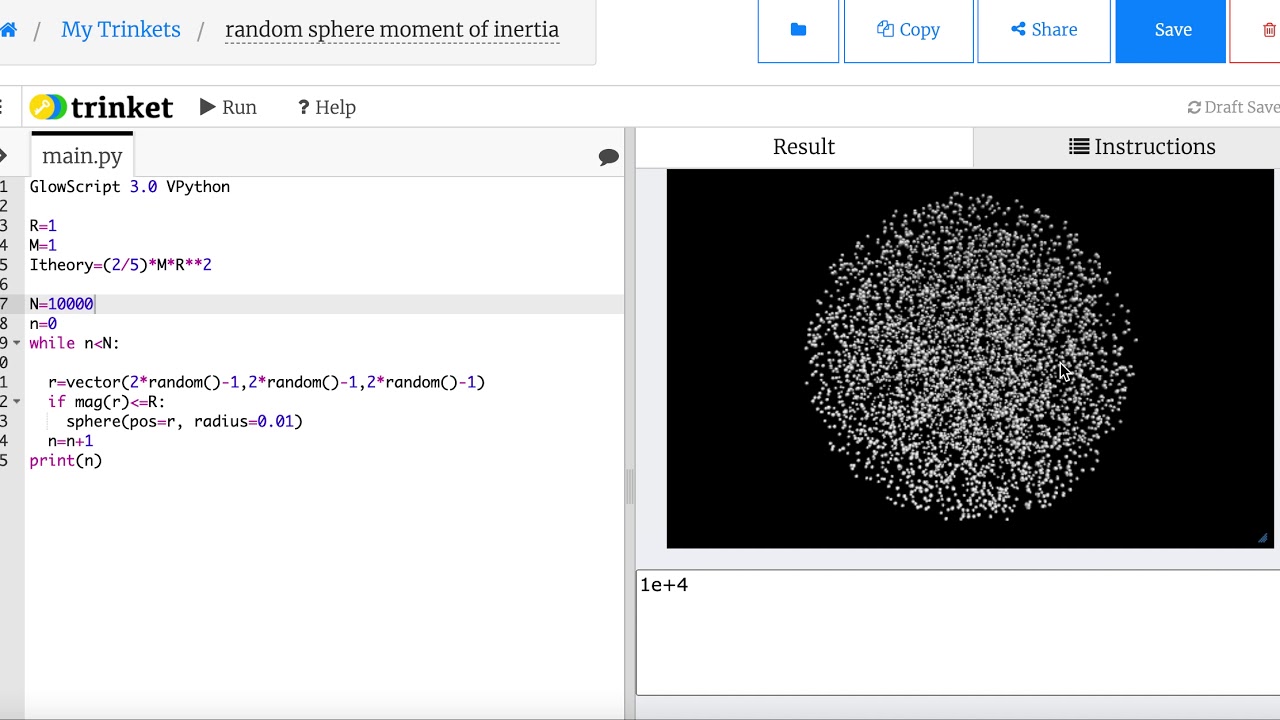Click the 'n=0' code line

tap(43, 324)
